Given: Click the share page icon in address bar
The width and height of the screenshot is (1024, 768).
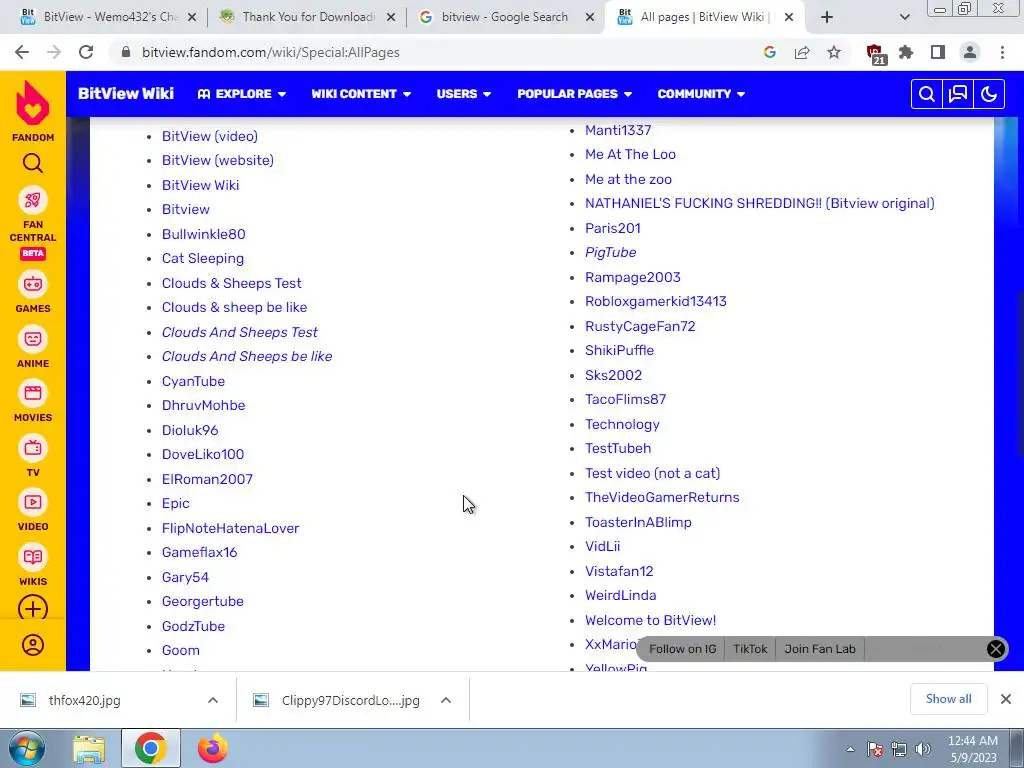Looking at the screenshot, I should [x=802, y=52].
